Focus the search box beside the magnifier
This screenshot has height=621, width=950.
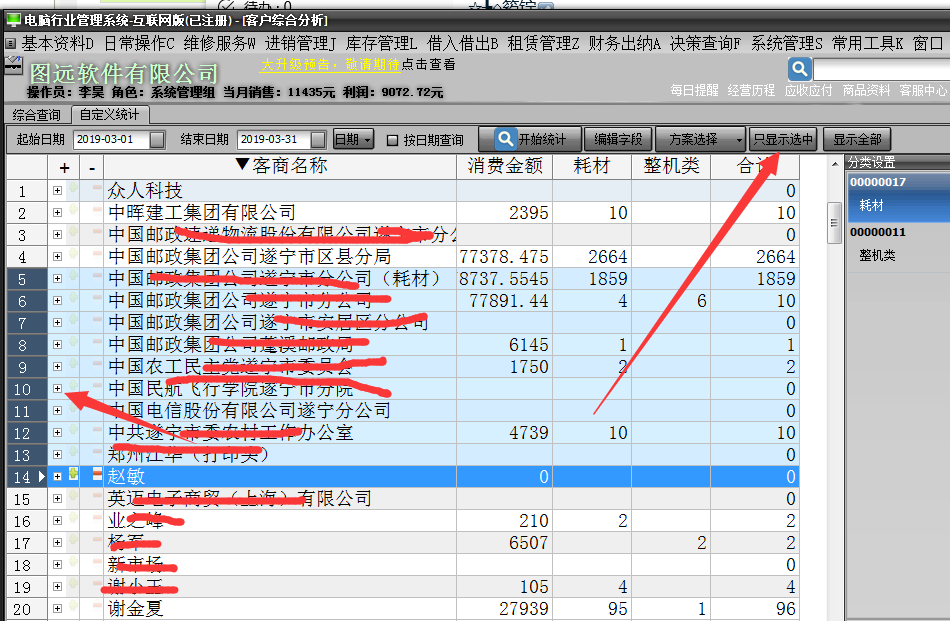point(882,70)
